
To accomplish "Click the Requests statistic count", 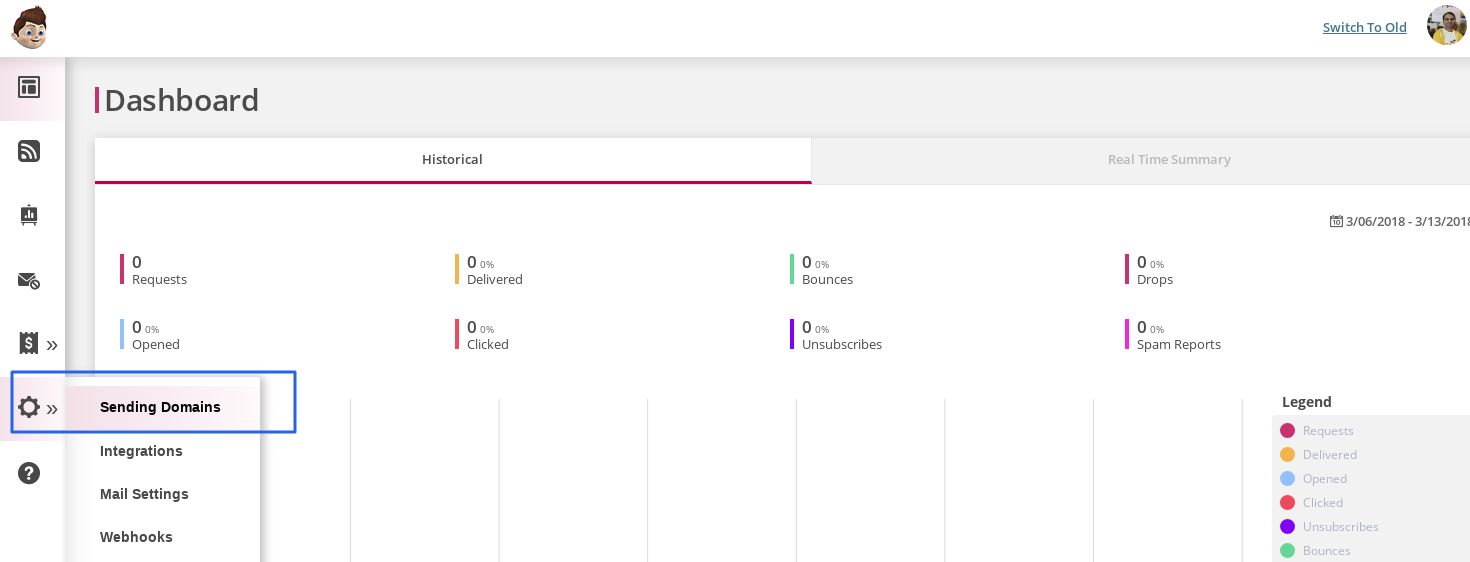I will pos(137,262).
